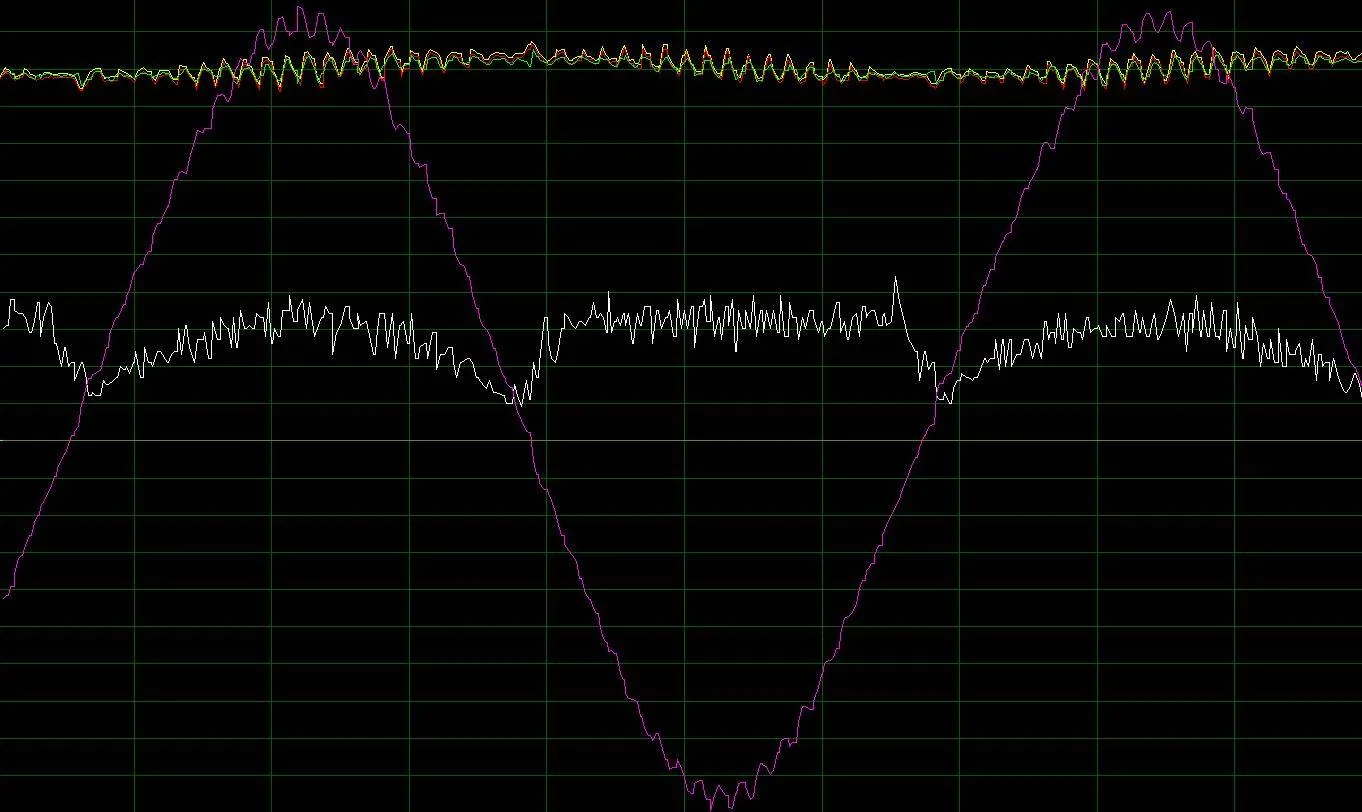The height and width of the screenshot is (812, 1362).
Task: Click the magenta trace end at right edge
Action: point(1358,371)
